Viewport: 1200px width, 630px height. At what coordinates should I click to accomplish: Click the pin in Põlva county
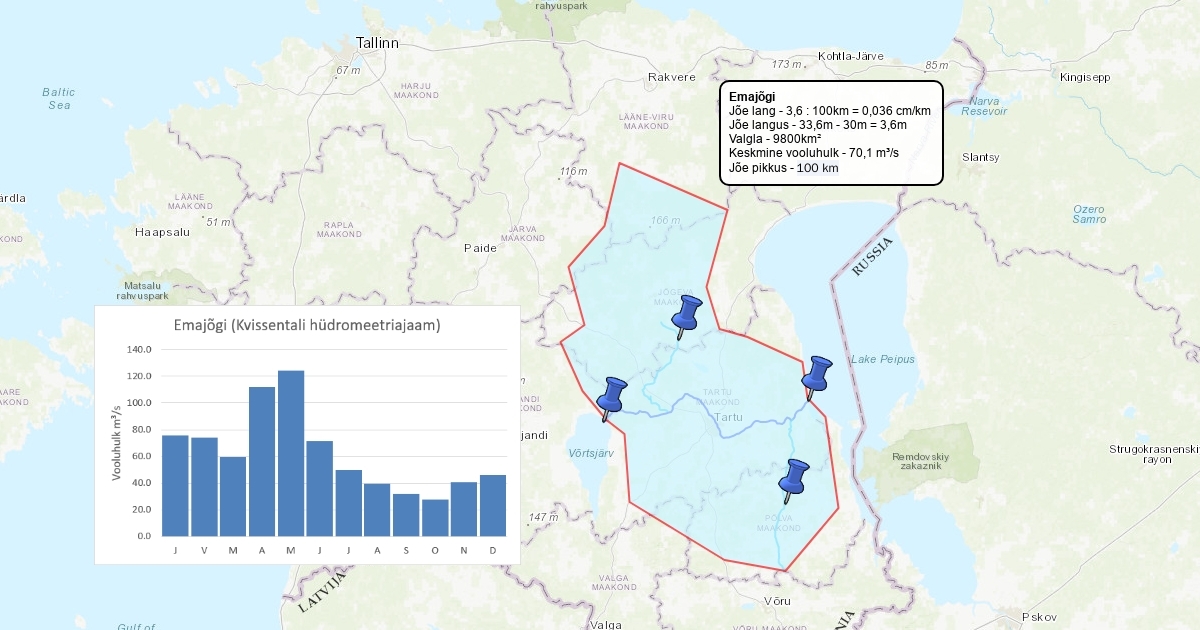793,479
